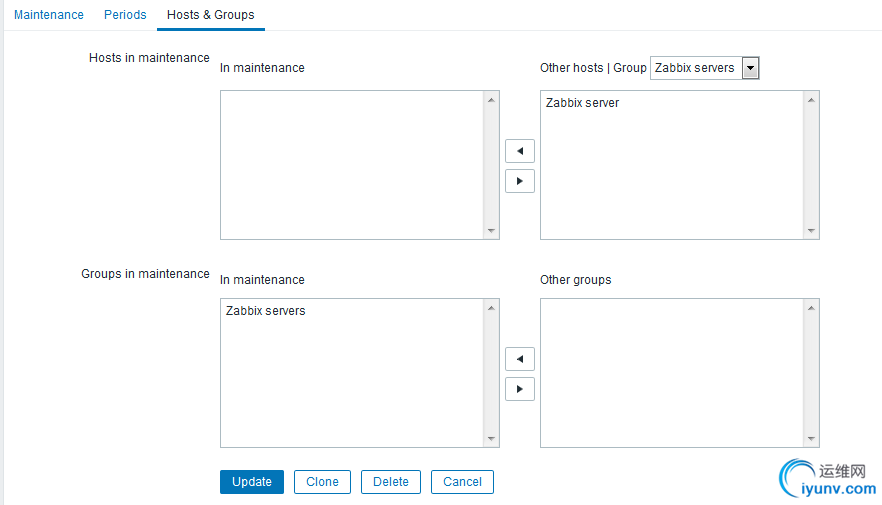Screen dimensions: 882x505
Task: Select the Hosts & Groups tab
Action: 210,15
